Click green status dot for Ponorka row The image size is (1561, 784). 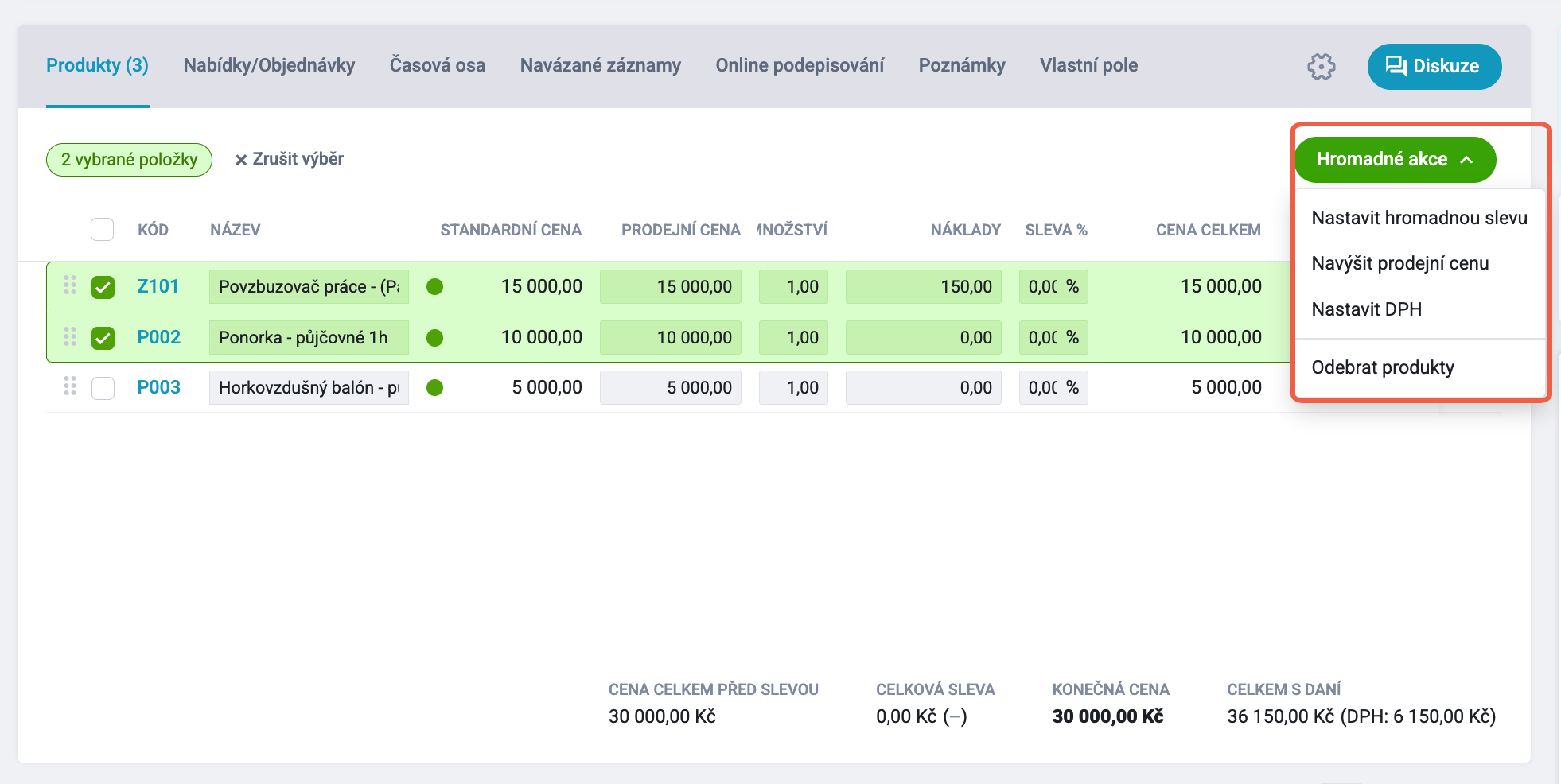pos(434,338)
